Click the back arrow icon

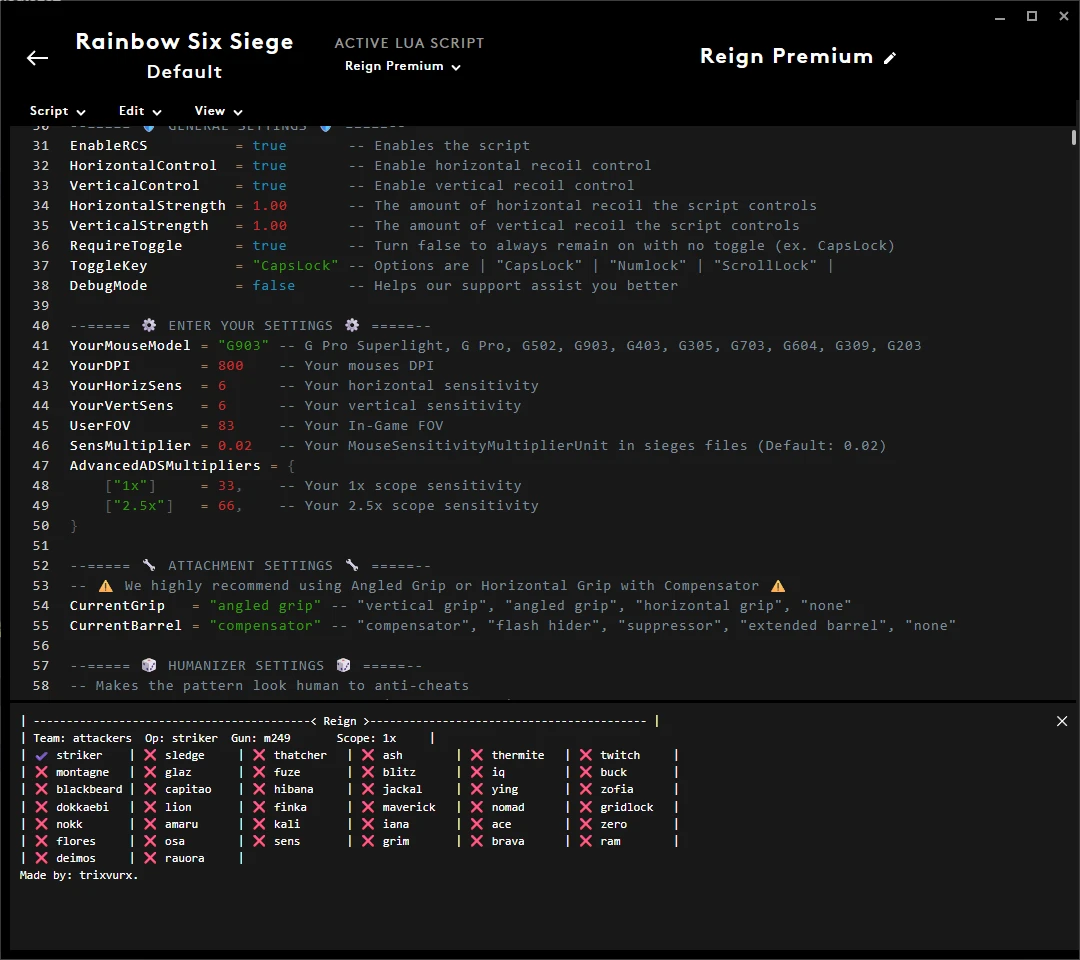coord(37,58)
